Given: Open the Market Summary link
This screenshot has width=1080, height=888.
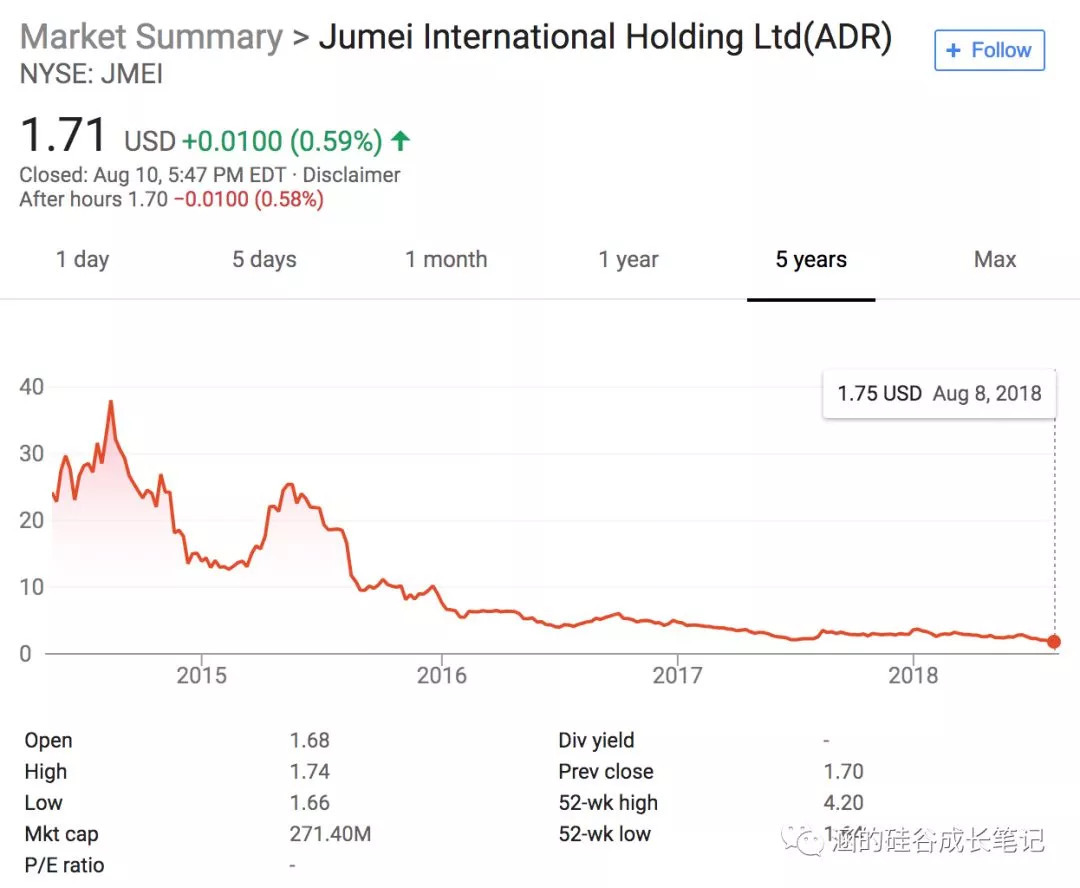Looking at the screenshot, I should click(x=151, y=37).
